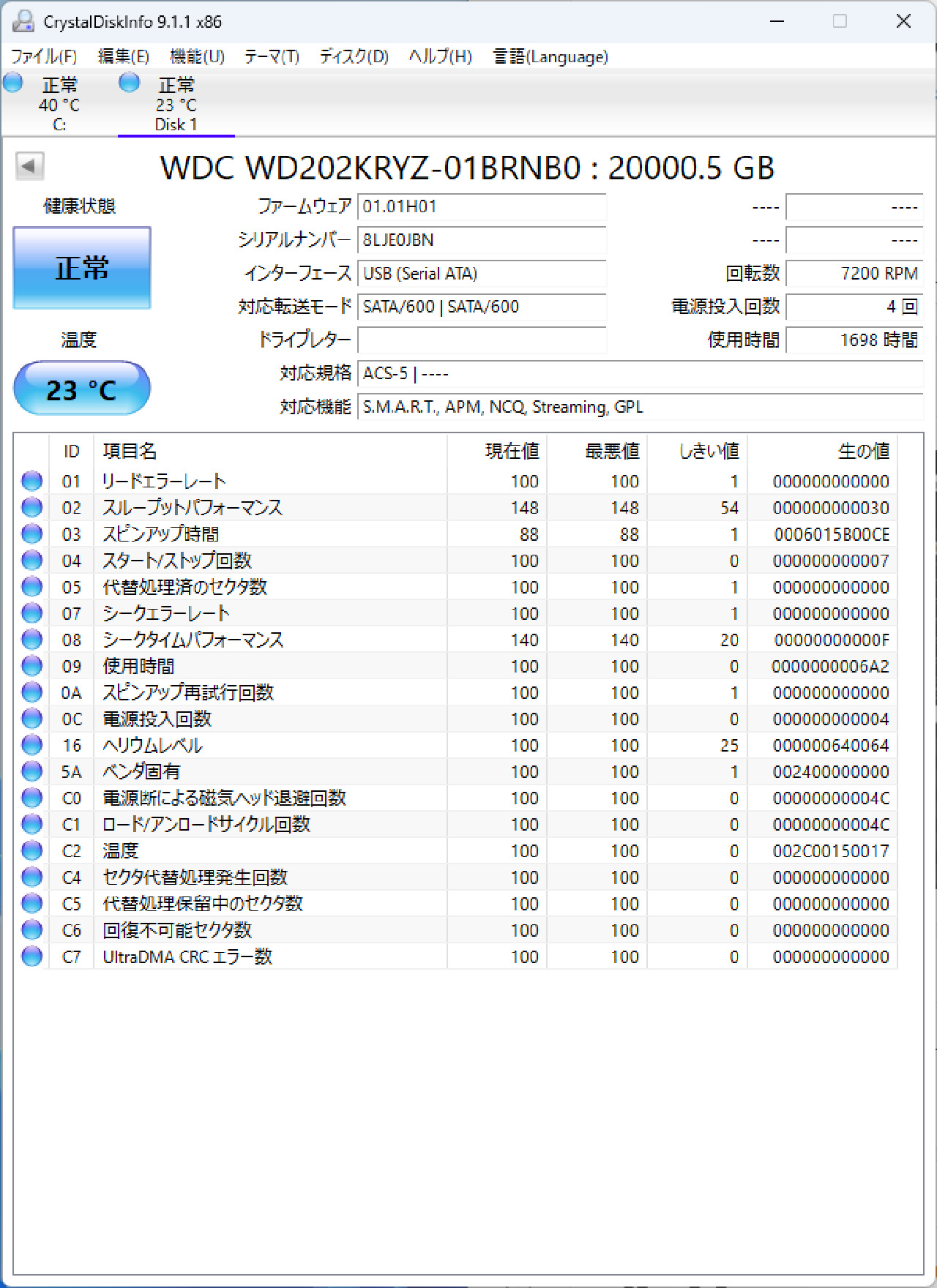
Task: Click the 健康状態 label
Action: (80, 206)
